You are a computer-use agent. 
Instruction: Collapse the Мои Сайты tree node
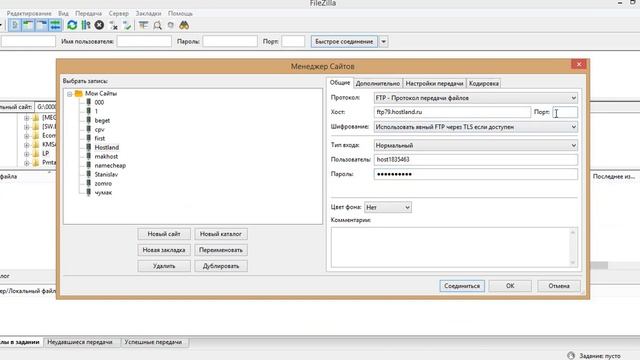coord(69,94)
